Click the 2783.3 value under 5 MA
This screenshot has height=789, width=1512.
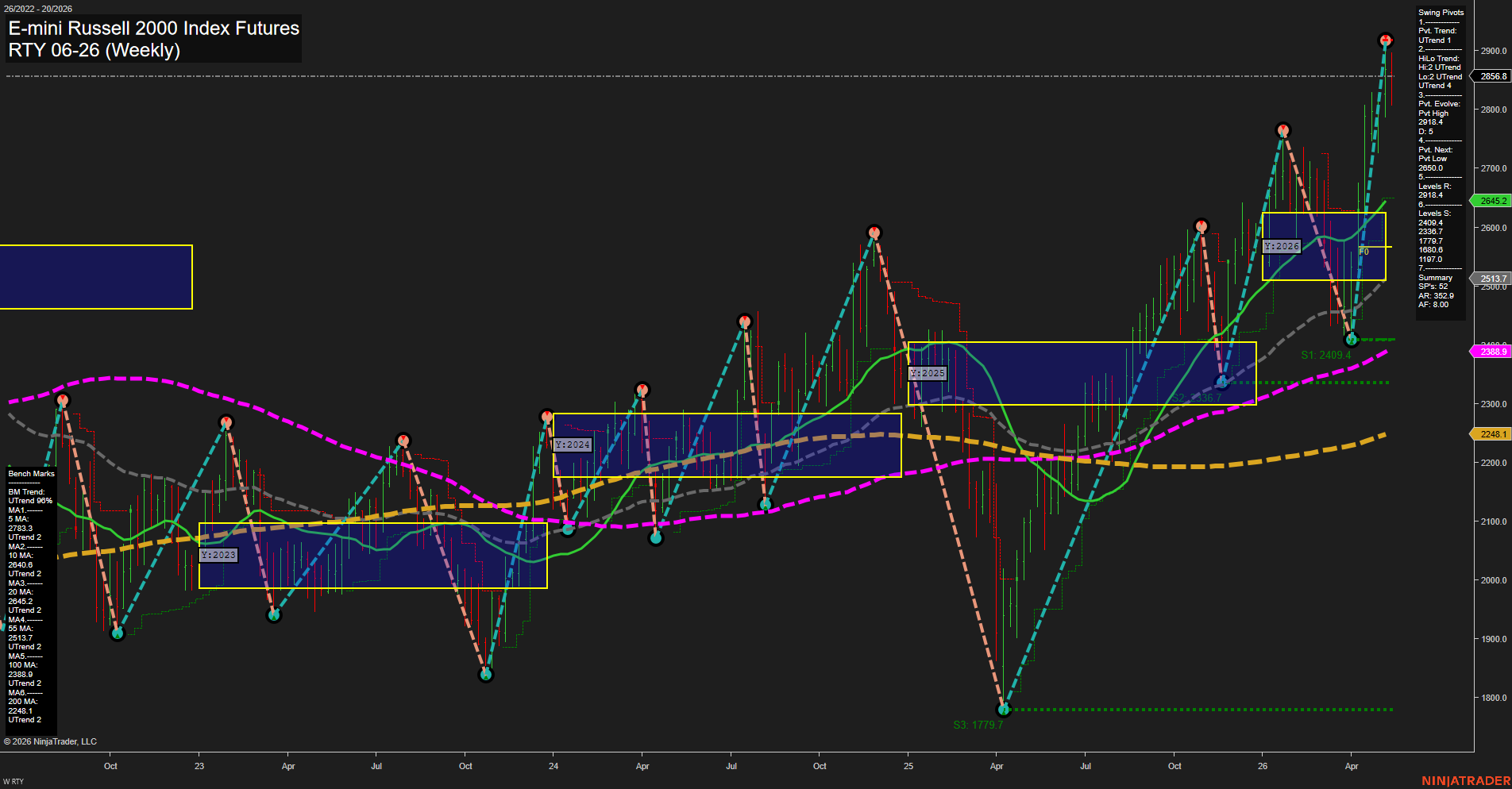(x=21, y=528)
